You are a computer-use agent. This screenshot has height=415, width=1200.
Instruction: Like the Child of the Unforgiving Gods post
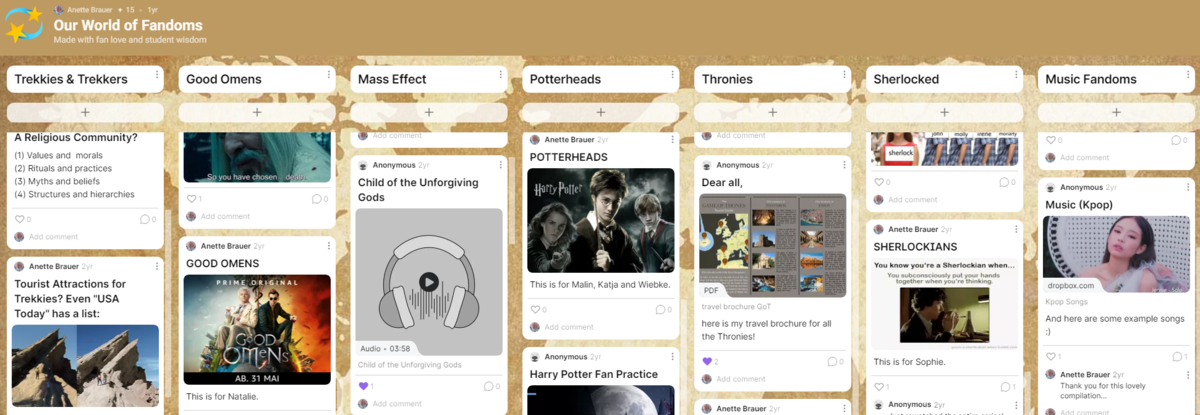tap(363, 386)
